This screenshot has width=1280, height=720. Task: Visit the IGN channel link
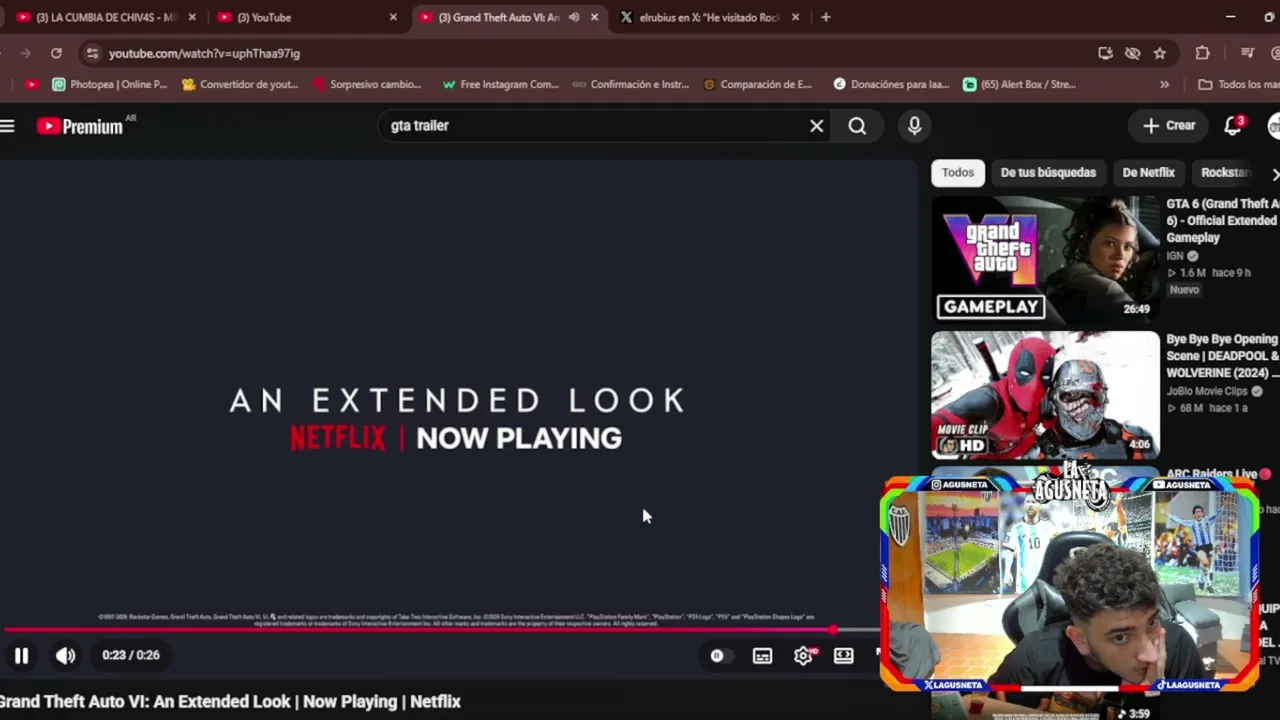(1175, 256)
